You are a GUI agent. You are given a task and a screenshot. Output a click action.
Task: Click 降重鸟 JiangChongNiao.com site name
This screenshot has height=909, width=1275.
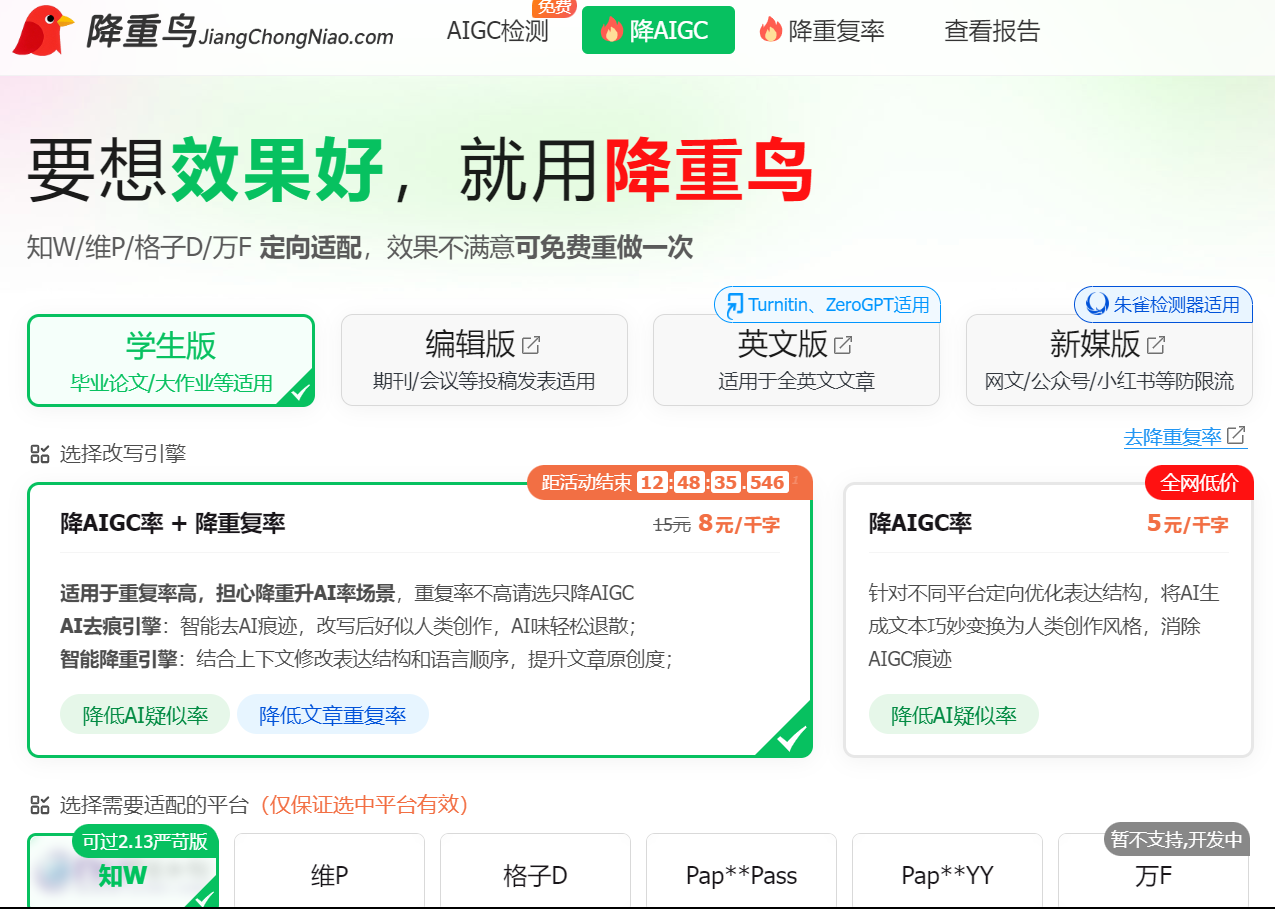239,32
